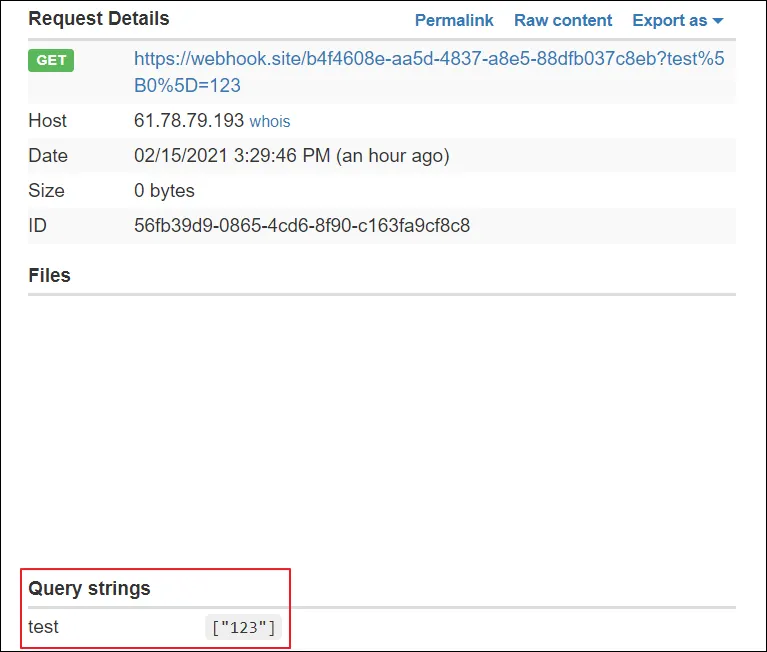Image resolution: width=767 pixels, height=652 pixels.
Task: Select the host IP 61.78.79.193
Action: pos(189,120)
